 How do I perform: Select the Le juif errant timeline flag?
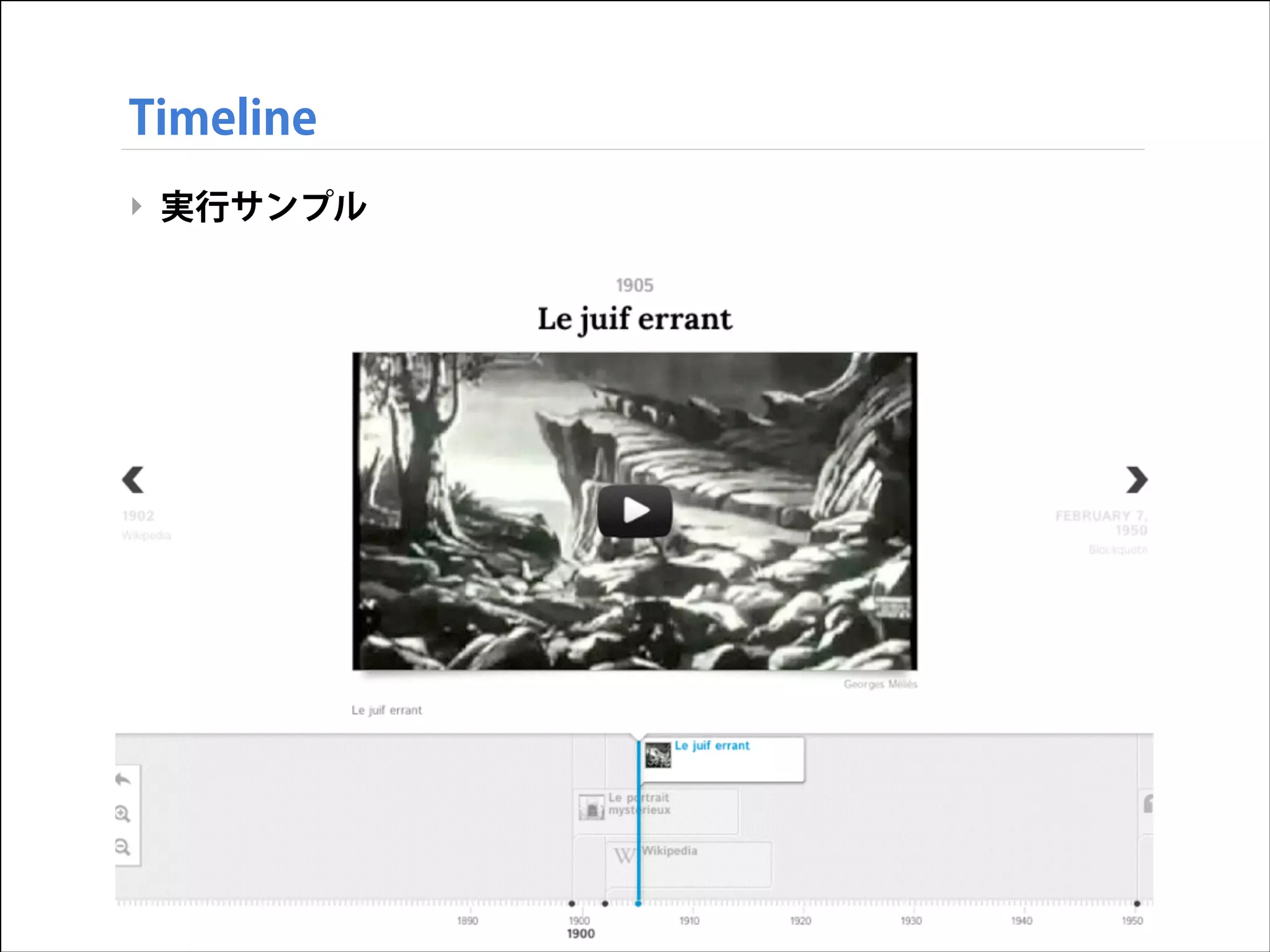coord(722,759)
